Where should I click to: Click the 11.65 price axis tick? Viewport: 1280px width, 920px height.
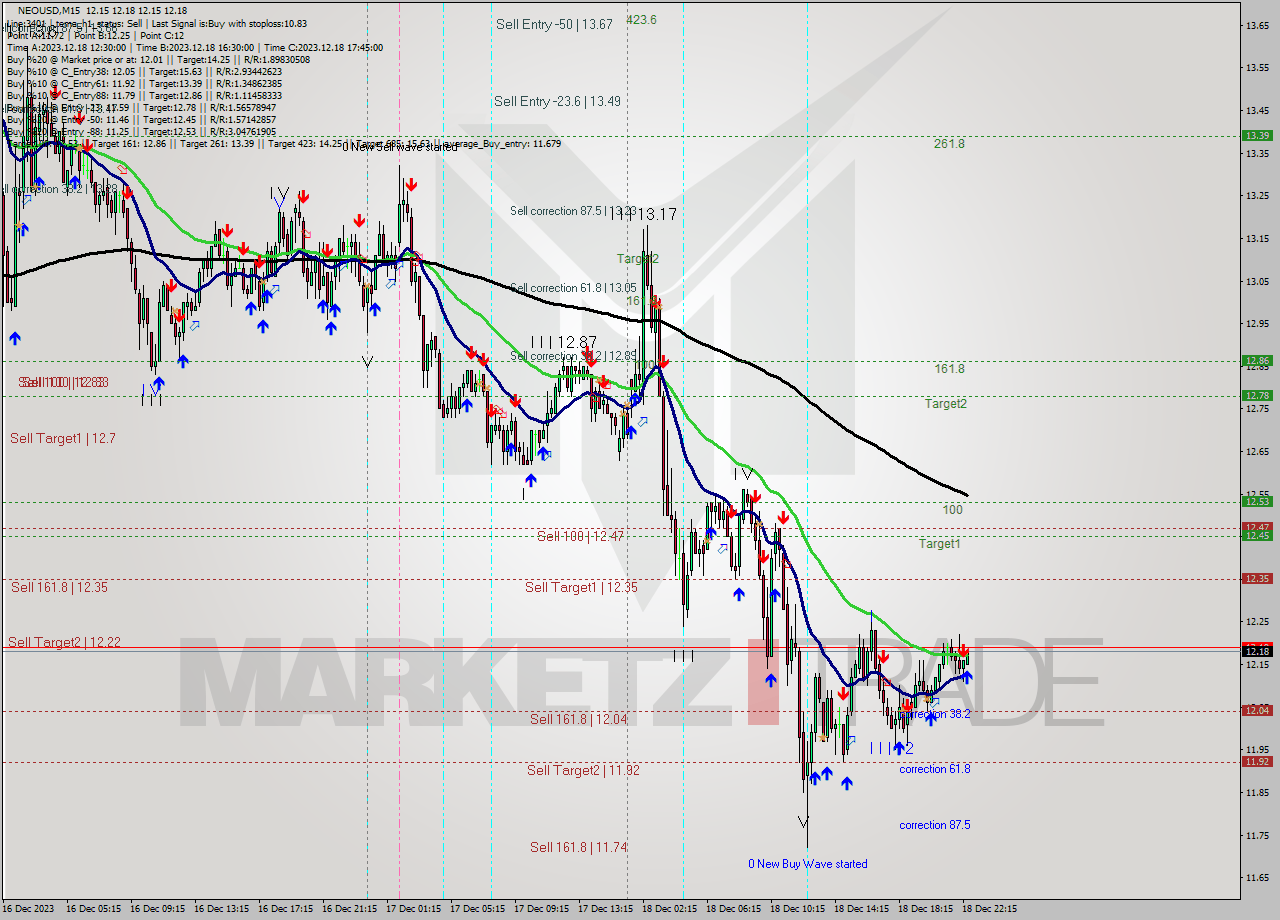pos(1257,877)
